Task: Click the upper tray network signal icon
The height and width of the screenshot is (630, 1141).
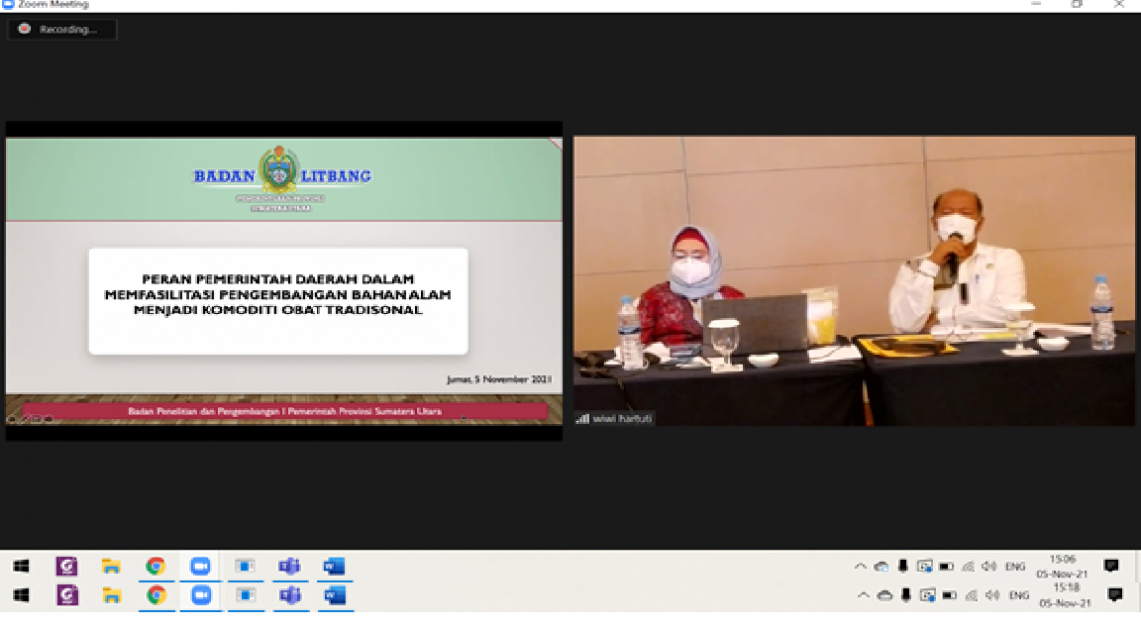Action: 967,566
